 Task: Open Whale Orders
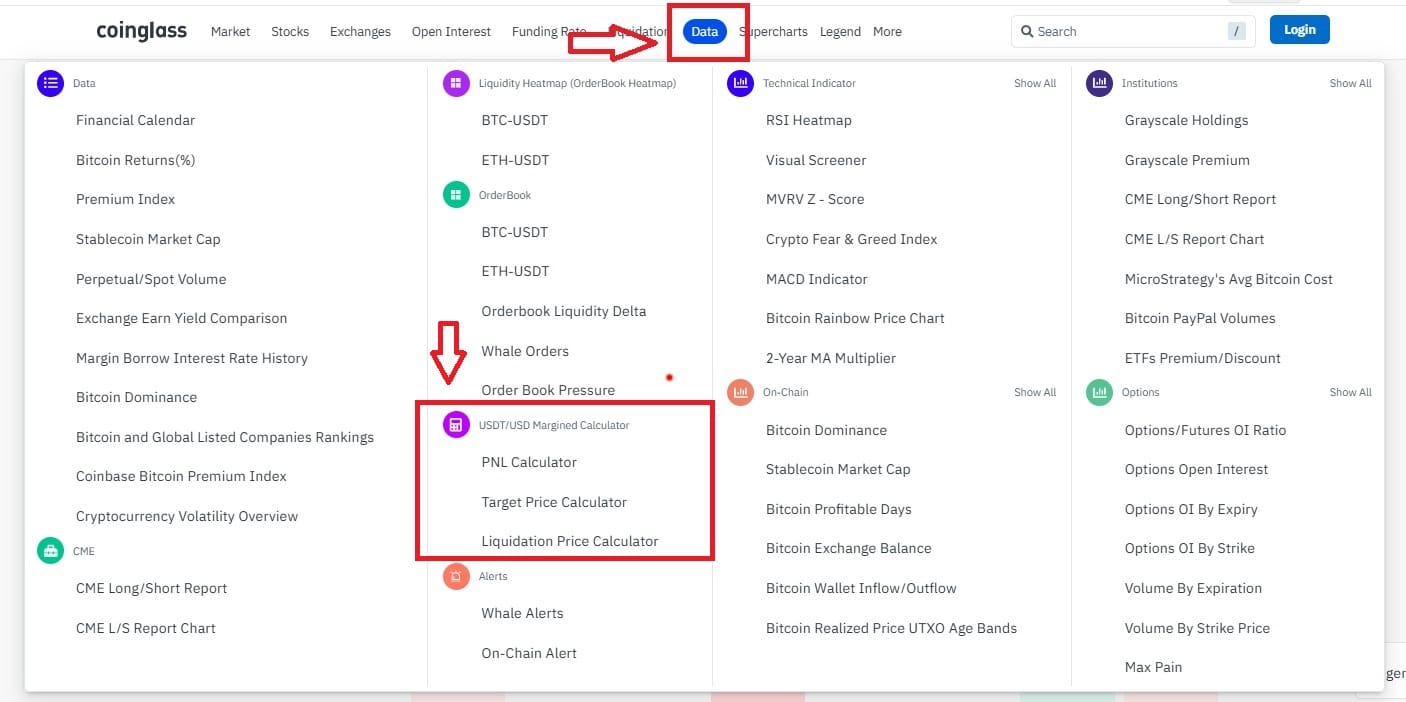click(x=525, y=351)
